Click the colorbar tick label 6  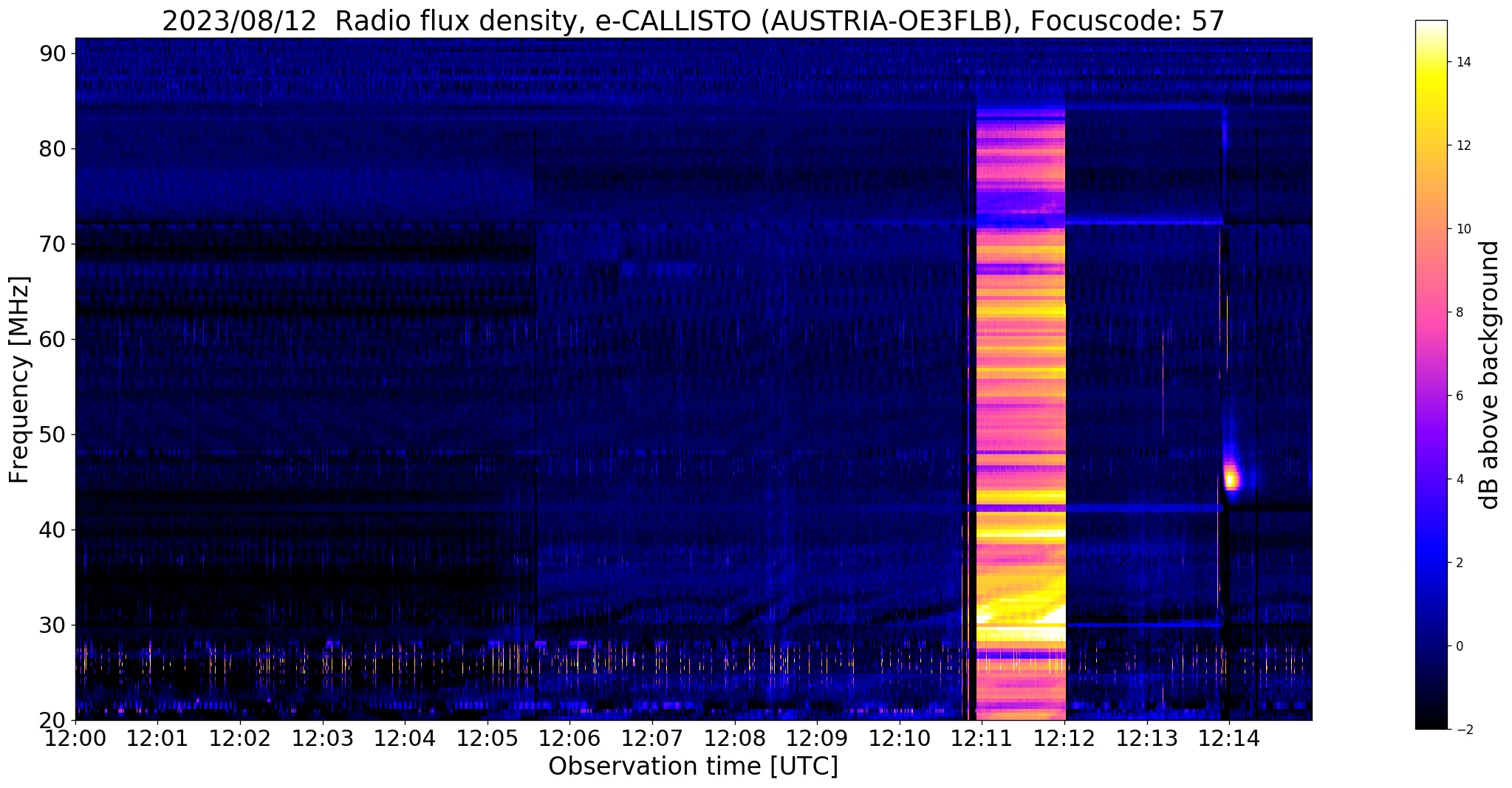coord(1459,396)
